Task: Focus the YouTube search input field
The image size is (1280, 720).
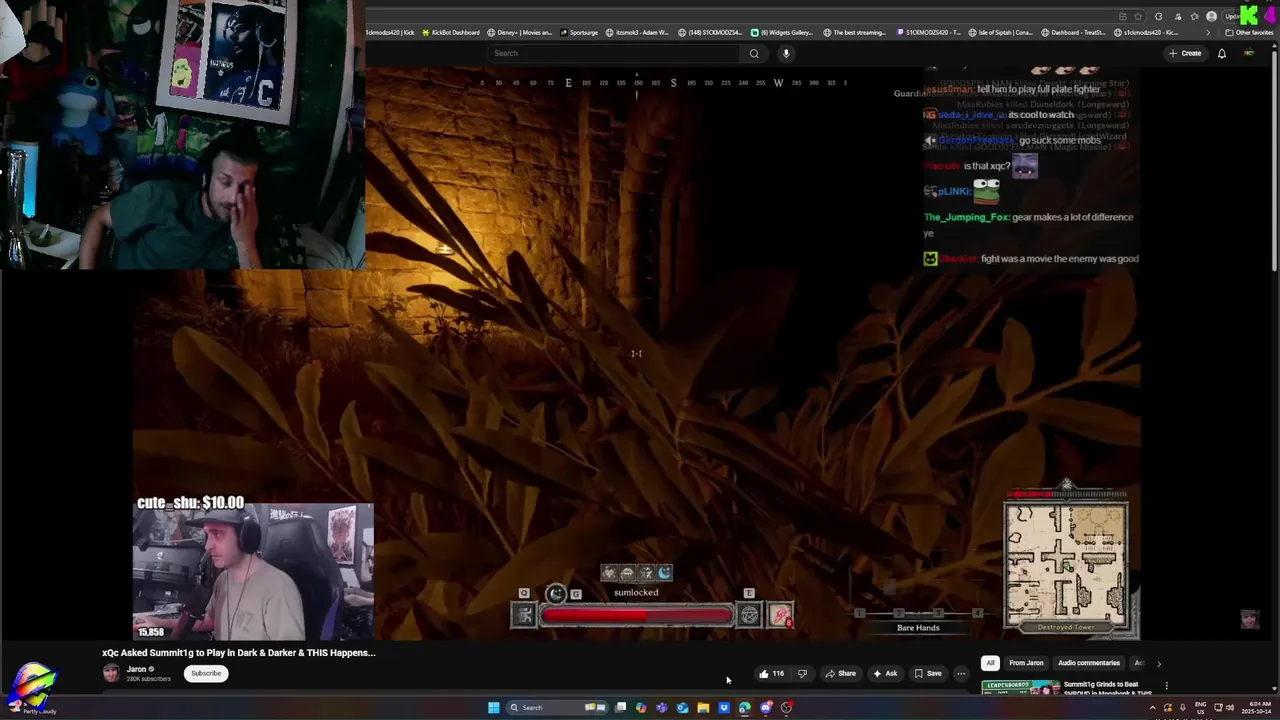Action: tap(615, 53)
